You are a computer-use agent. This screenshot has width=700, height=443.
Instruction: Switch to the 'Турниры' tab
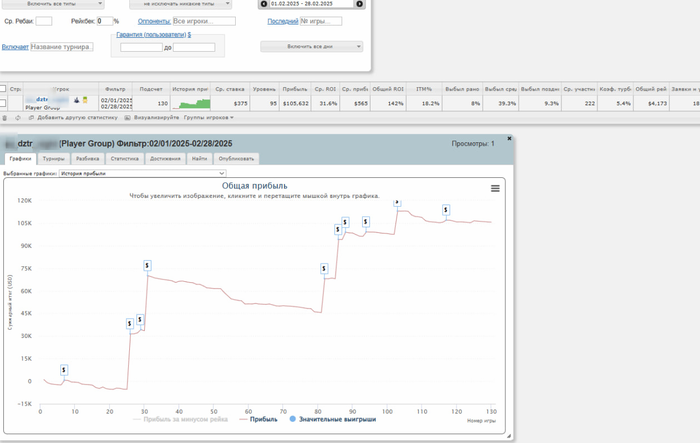coord(54,159)
